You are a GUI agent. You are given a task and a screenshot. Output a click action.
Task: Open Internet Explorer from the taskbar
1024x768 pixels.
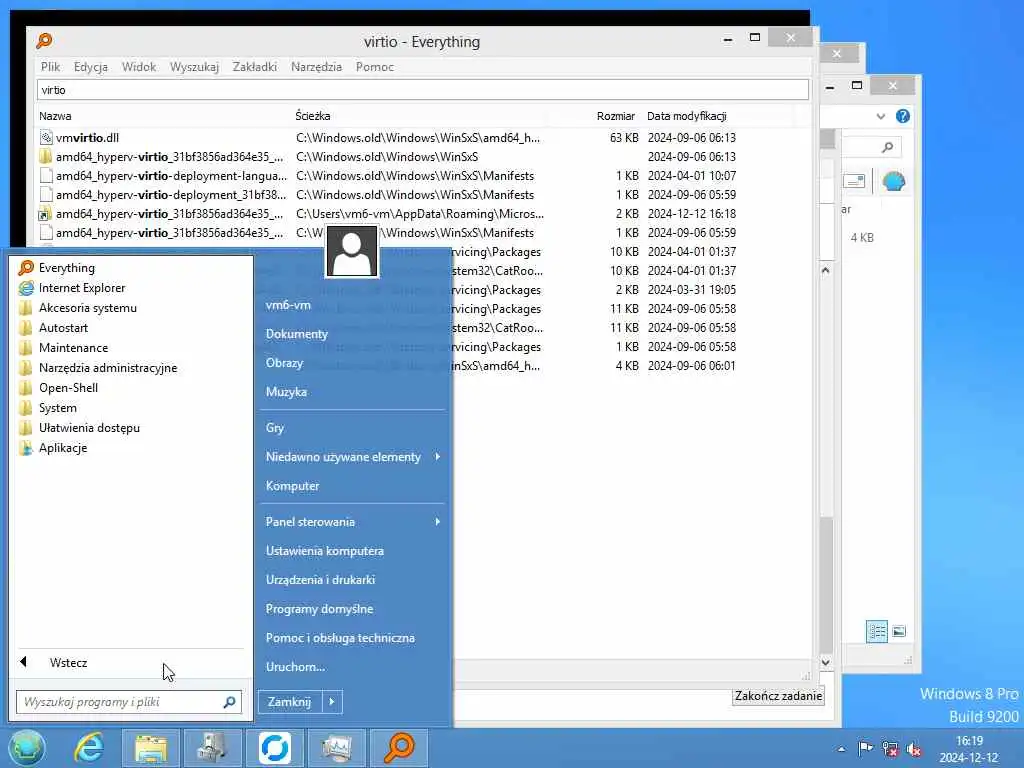tap(89, 748)
